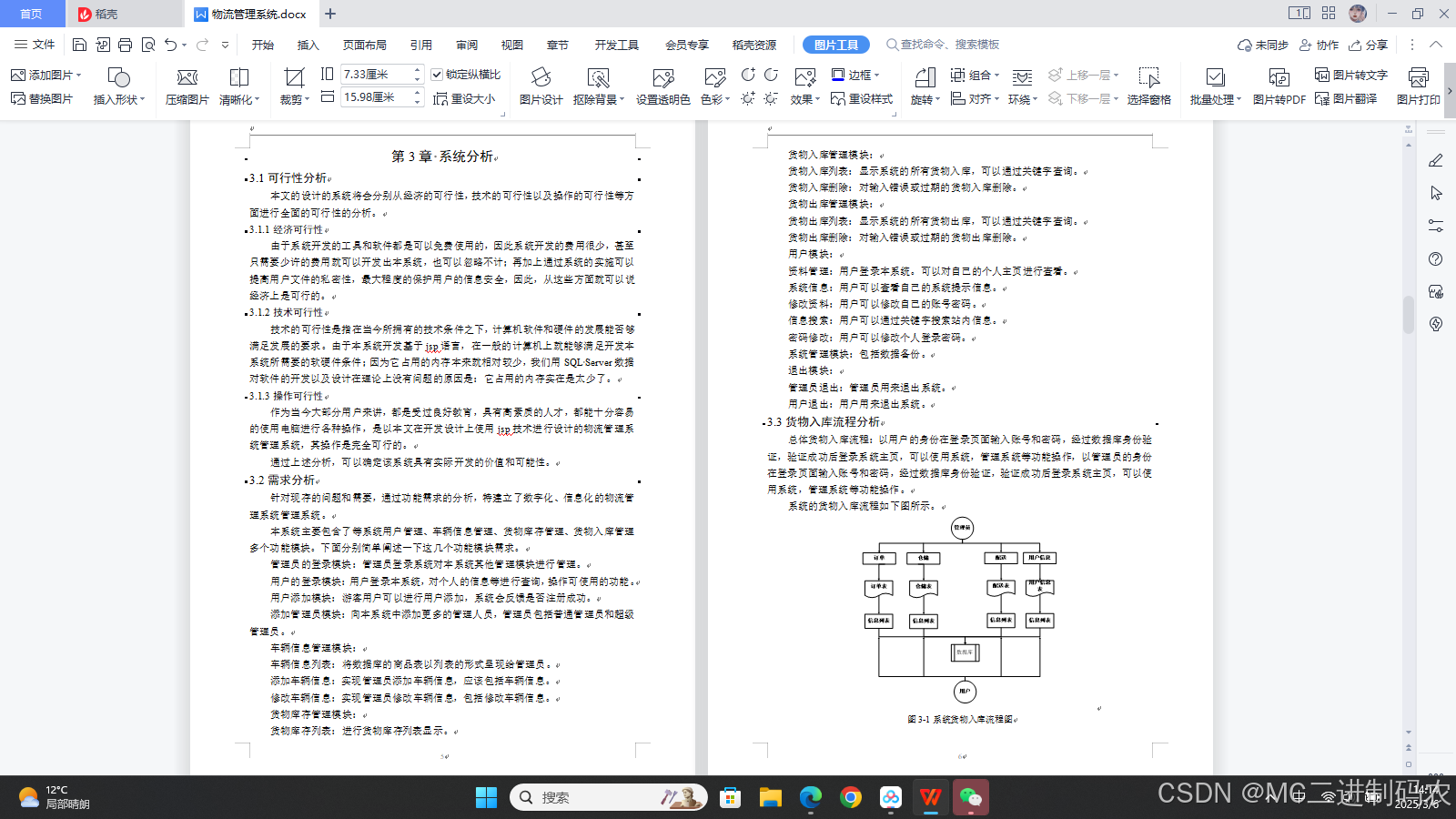This screenshot has width=1456, height=819.
Task: Click the Not Synced (未同步) button
Action: 1263,45
